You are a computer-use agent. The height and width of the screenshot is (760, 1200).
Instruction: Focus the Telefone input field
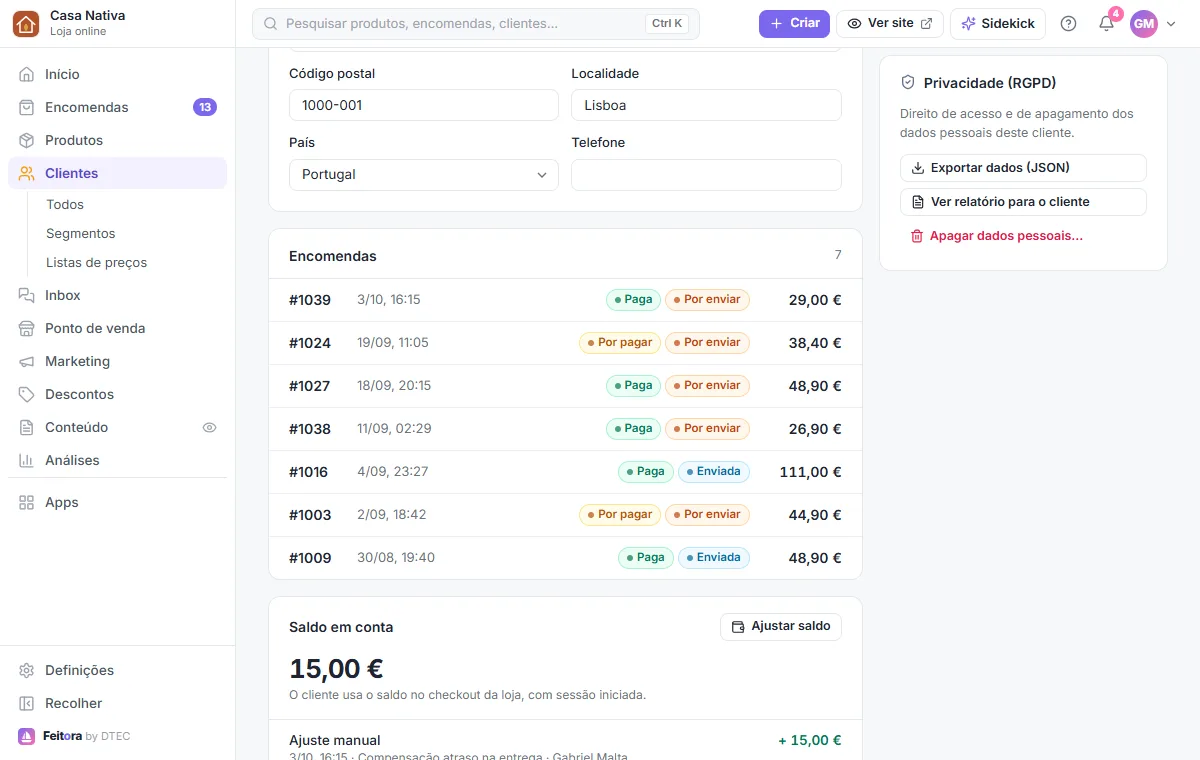click(x=706, y=174)
